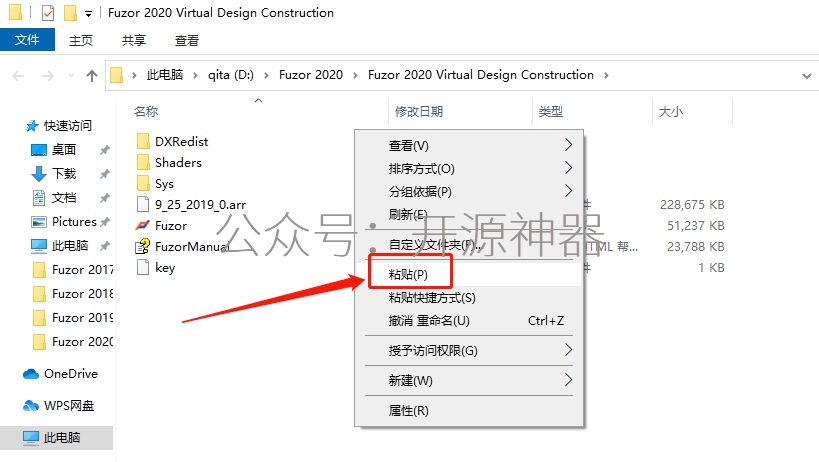Screen dimensions: 819x462
Task: Open the 文件 ribbon tab
Action: tap(27, 40)
